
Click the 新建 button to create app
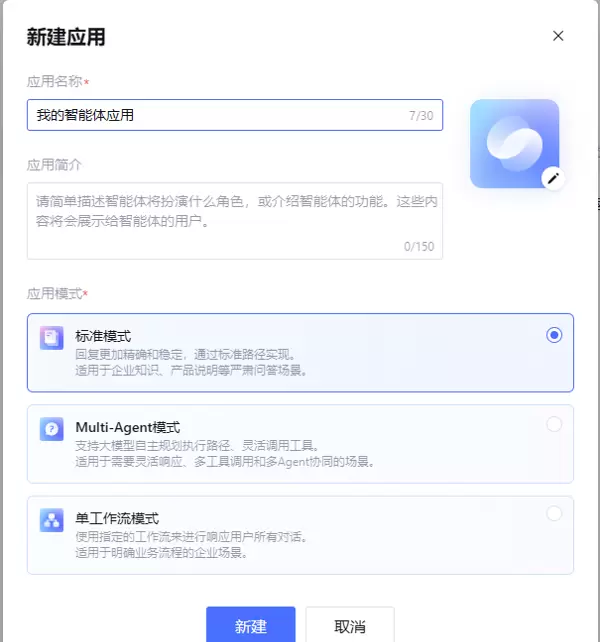pos(251,626)
